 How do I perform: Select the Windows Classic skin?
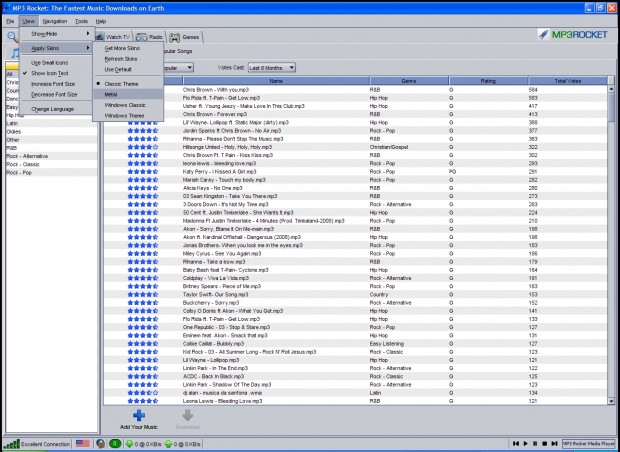125,105
